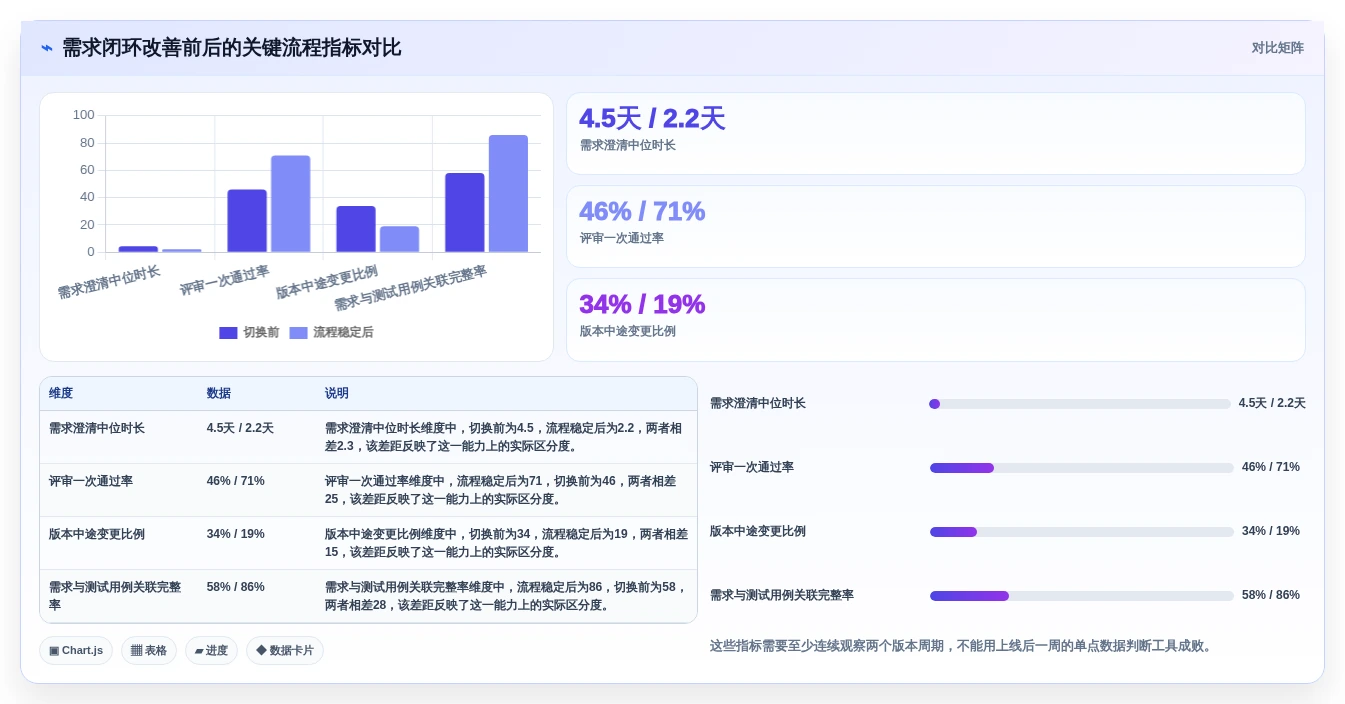Click the footnote about 连续观察两个版本周期
1345x704 pixels.
point(962,647)
